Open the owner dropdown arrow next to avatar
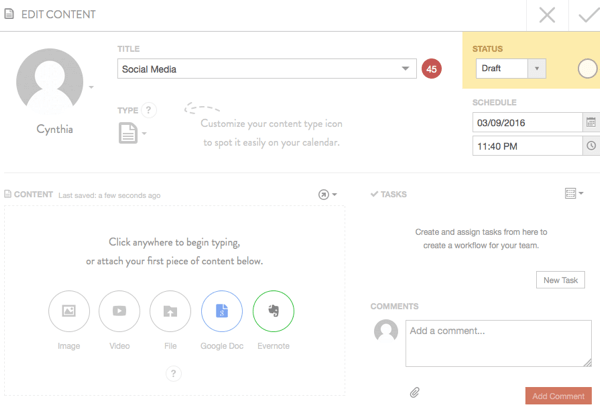Viewport: 600px width, 410px height. pyautogui.click(x=91, y=87)
